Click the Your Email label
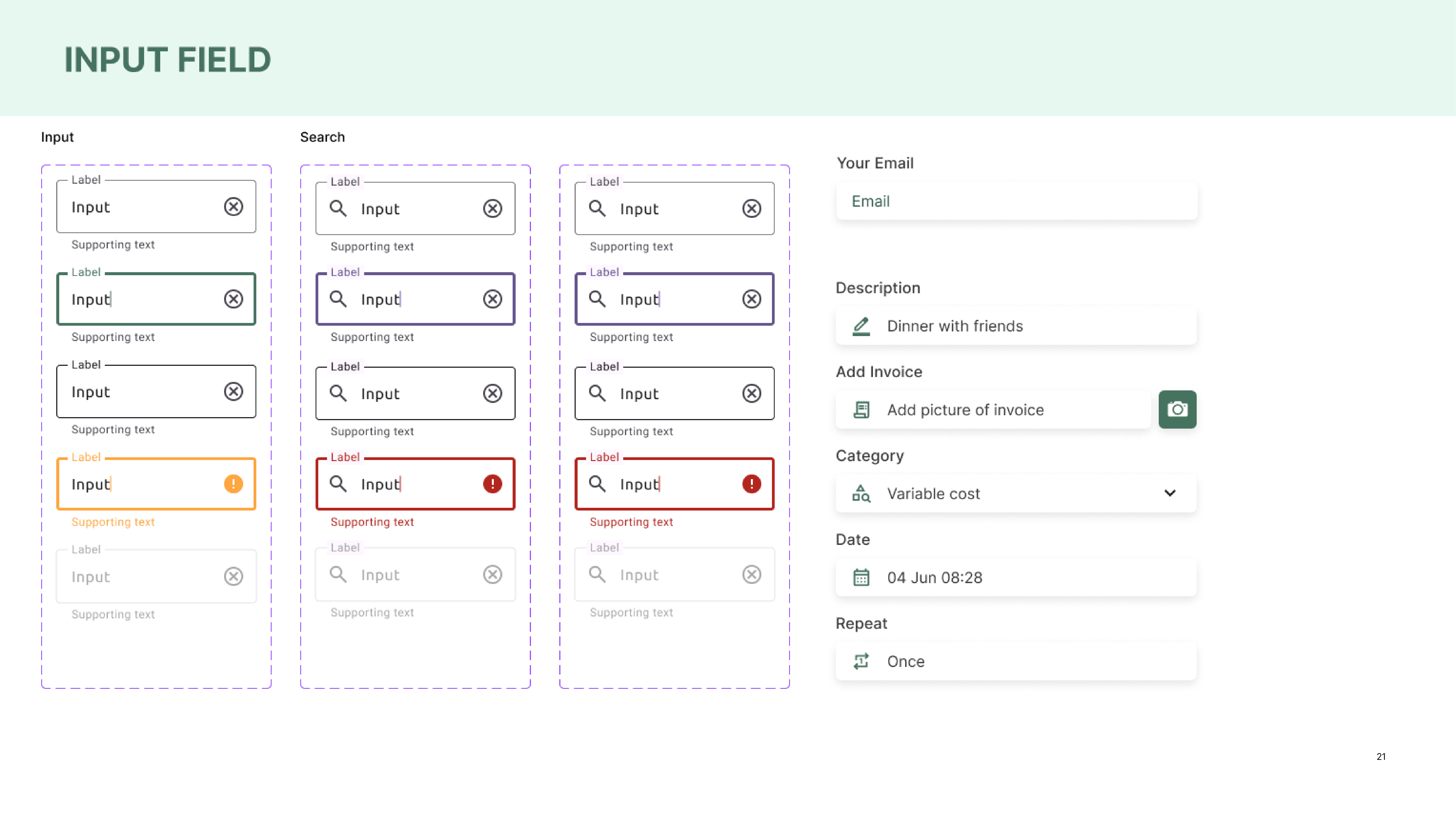 point(875,163)
